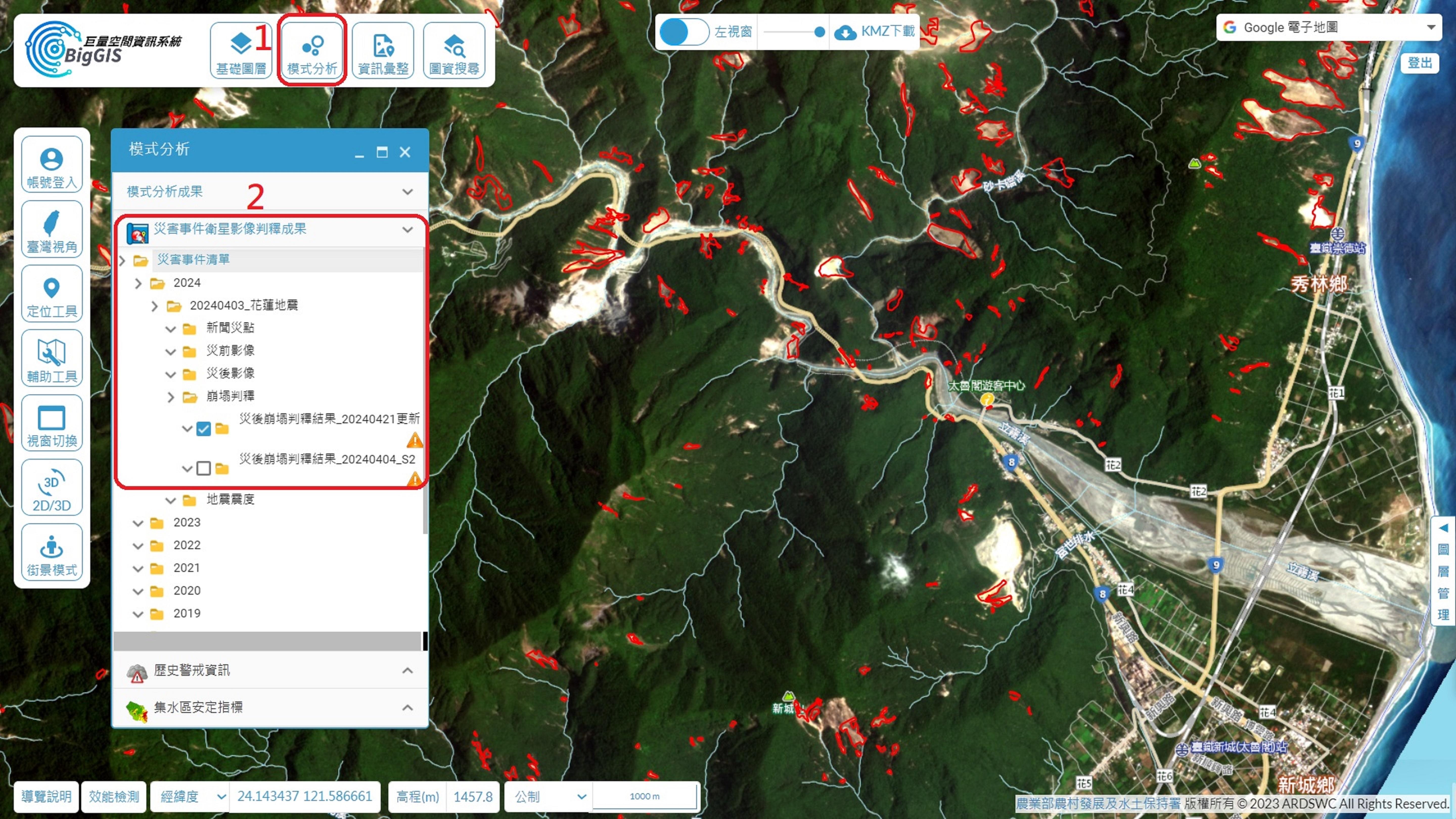Expand the 地震震度 folder
The width and height of the screenshot is (1456, 819).
[171, 500]
